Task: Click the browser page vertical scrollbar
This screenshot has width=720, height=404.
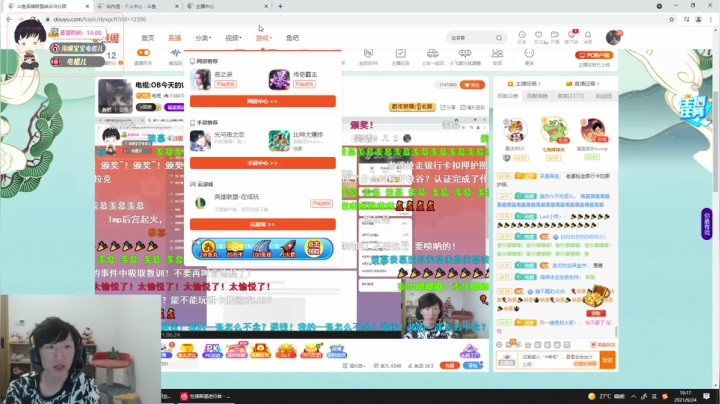Action: (x=715, y=142)
